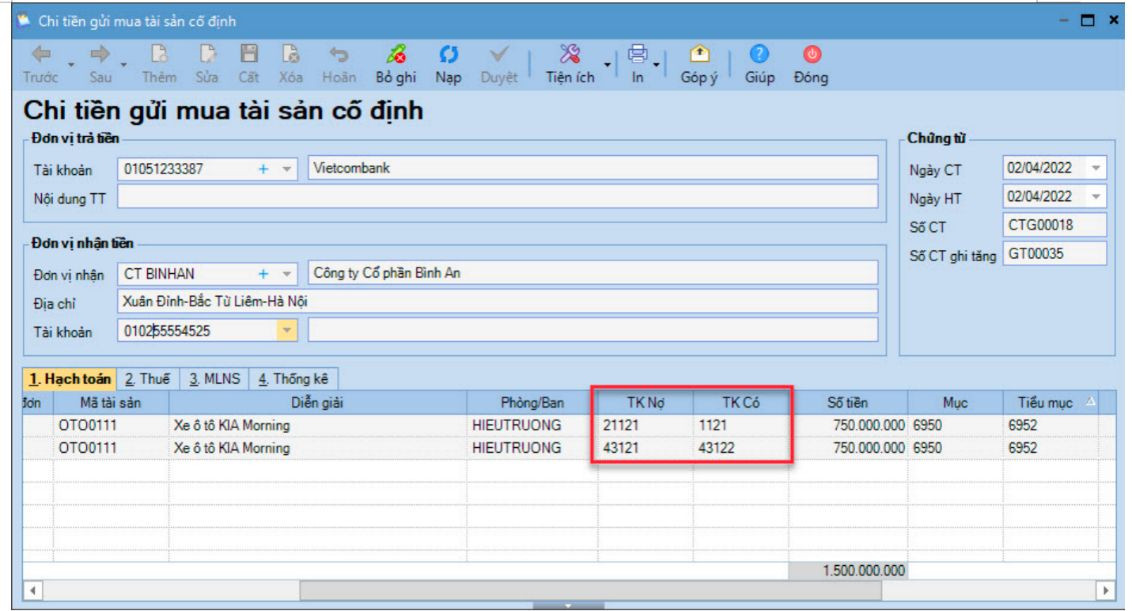Select TK Có cell 43122
The image size is (1132, 611).
(741, 448)
